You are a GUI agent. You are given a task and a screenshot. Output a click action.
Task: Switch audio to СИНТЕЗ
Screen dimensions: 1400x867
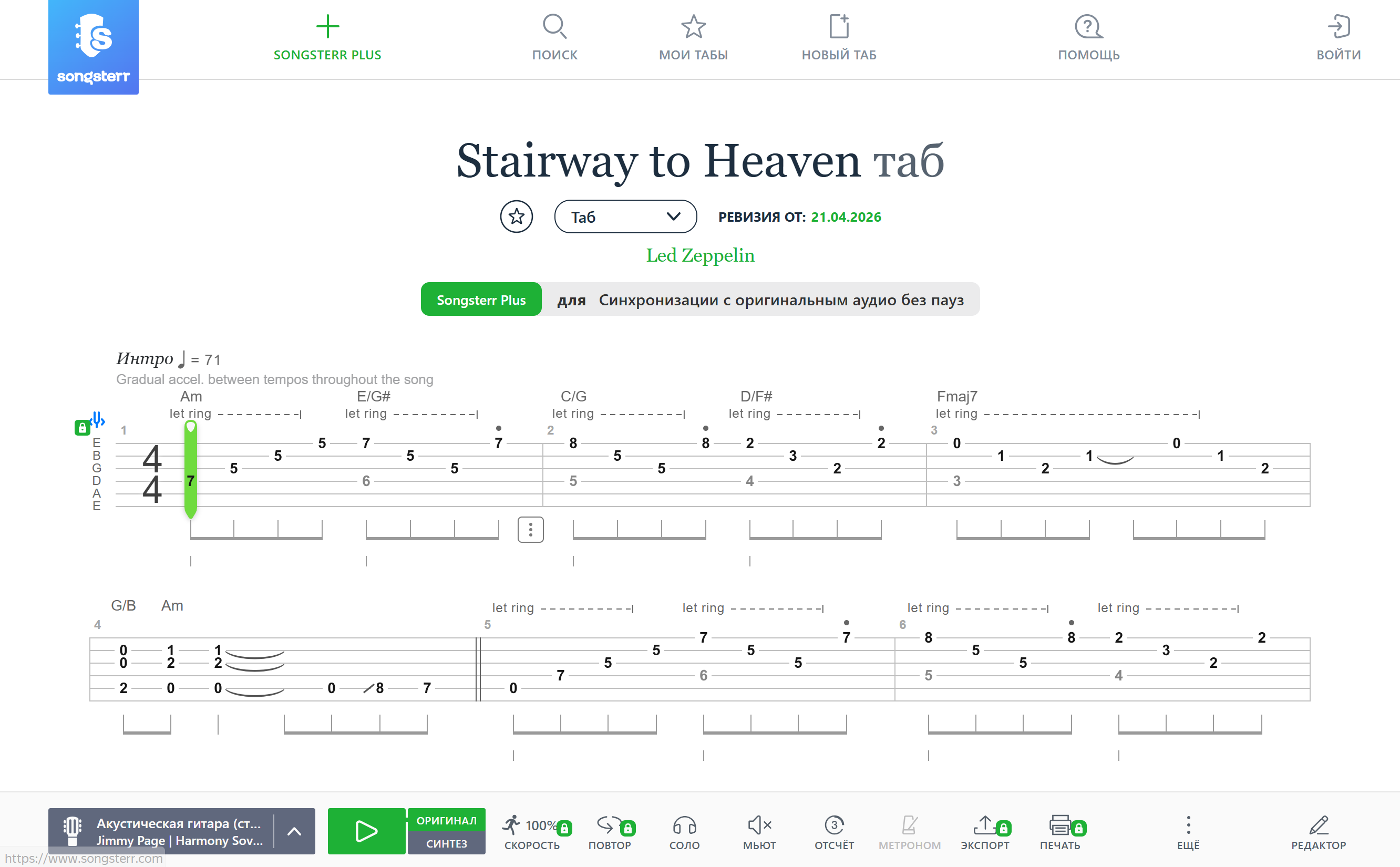[x=447, y=843]
